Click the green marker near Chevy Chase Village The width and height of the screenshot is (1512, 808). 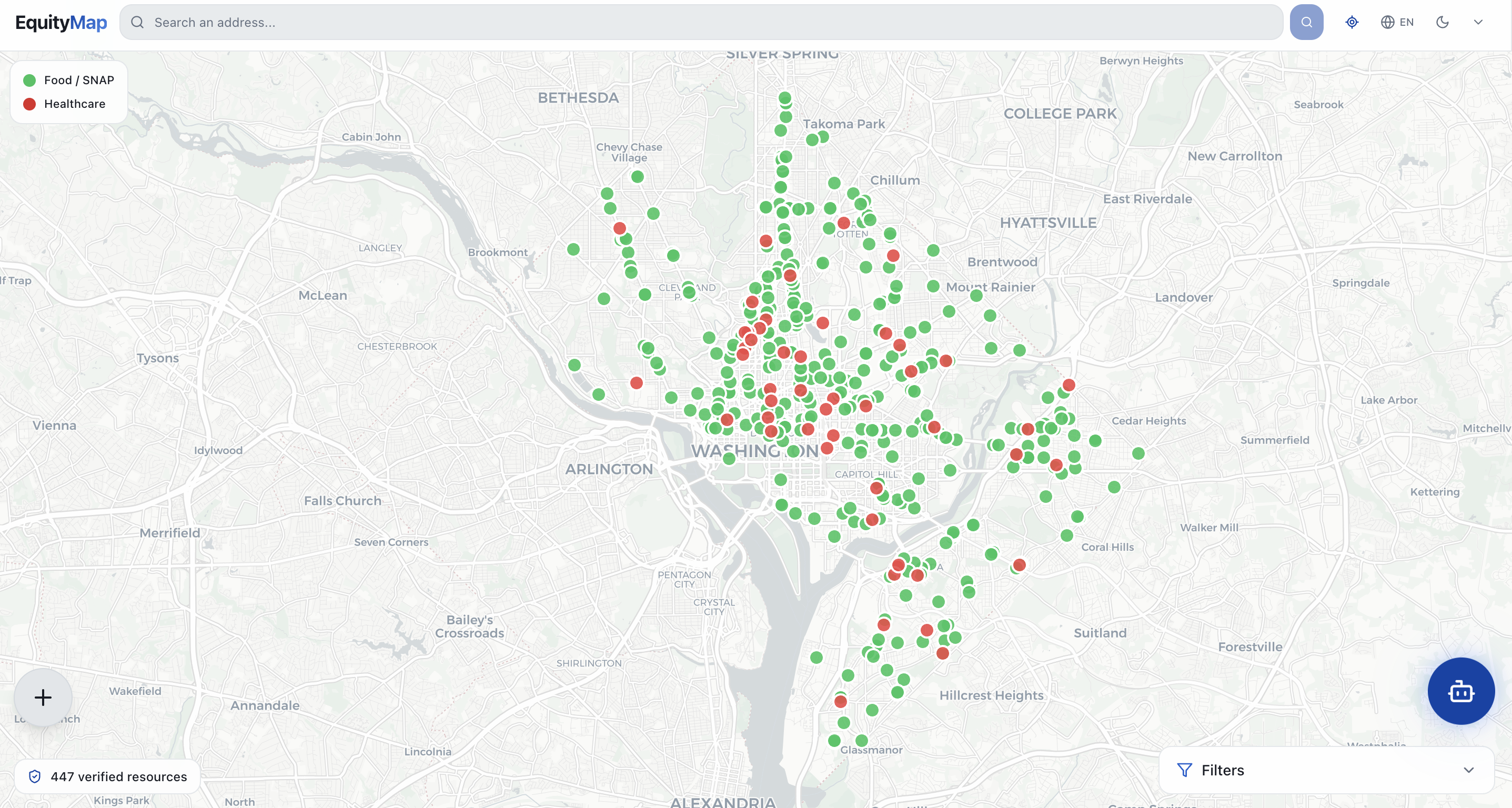point(638,176)
